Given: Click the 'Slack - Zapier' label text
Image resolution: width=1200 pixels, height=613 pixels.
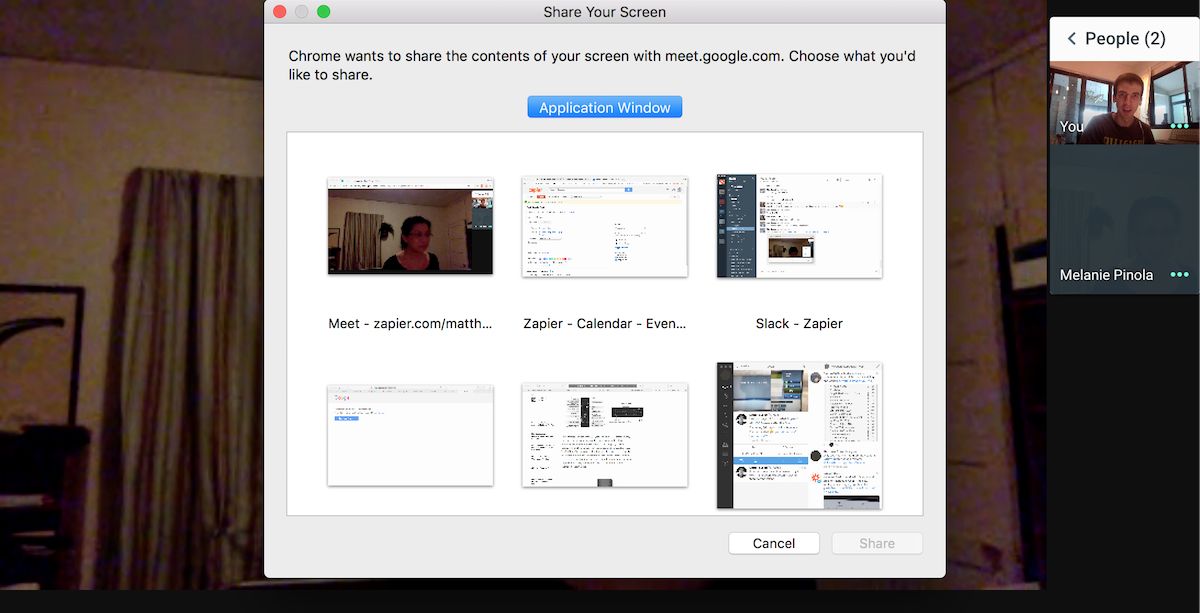Looking at the screenshot, I should coord(799,323).
